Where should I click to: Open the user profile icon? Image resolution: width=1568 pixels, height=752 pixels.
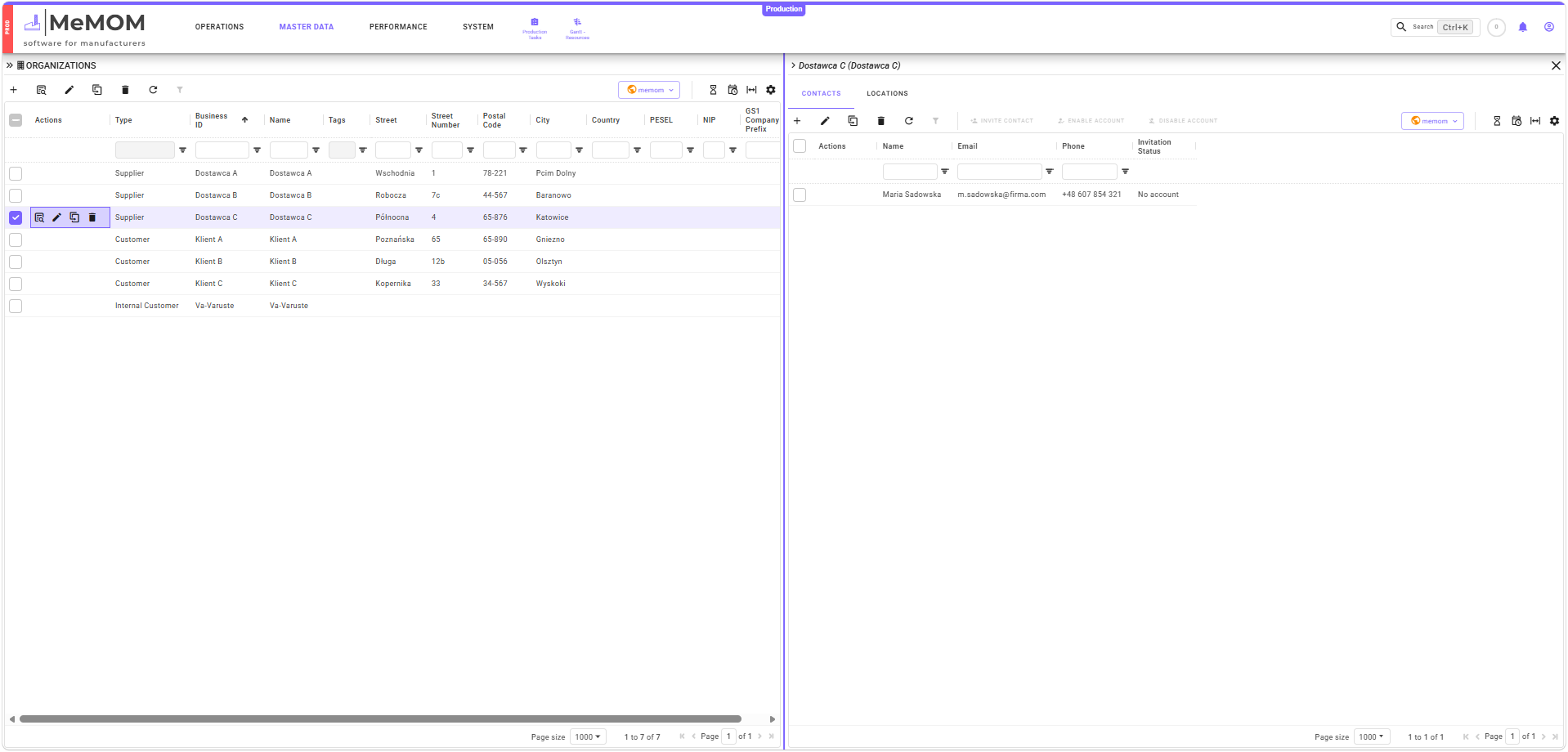(x=1548, y=27)
